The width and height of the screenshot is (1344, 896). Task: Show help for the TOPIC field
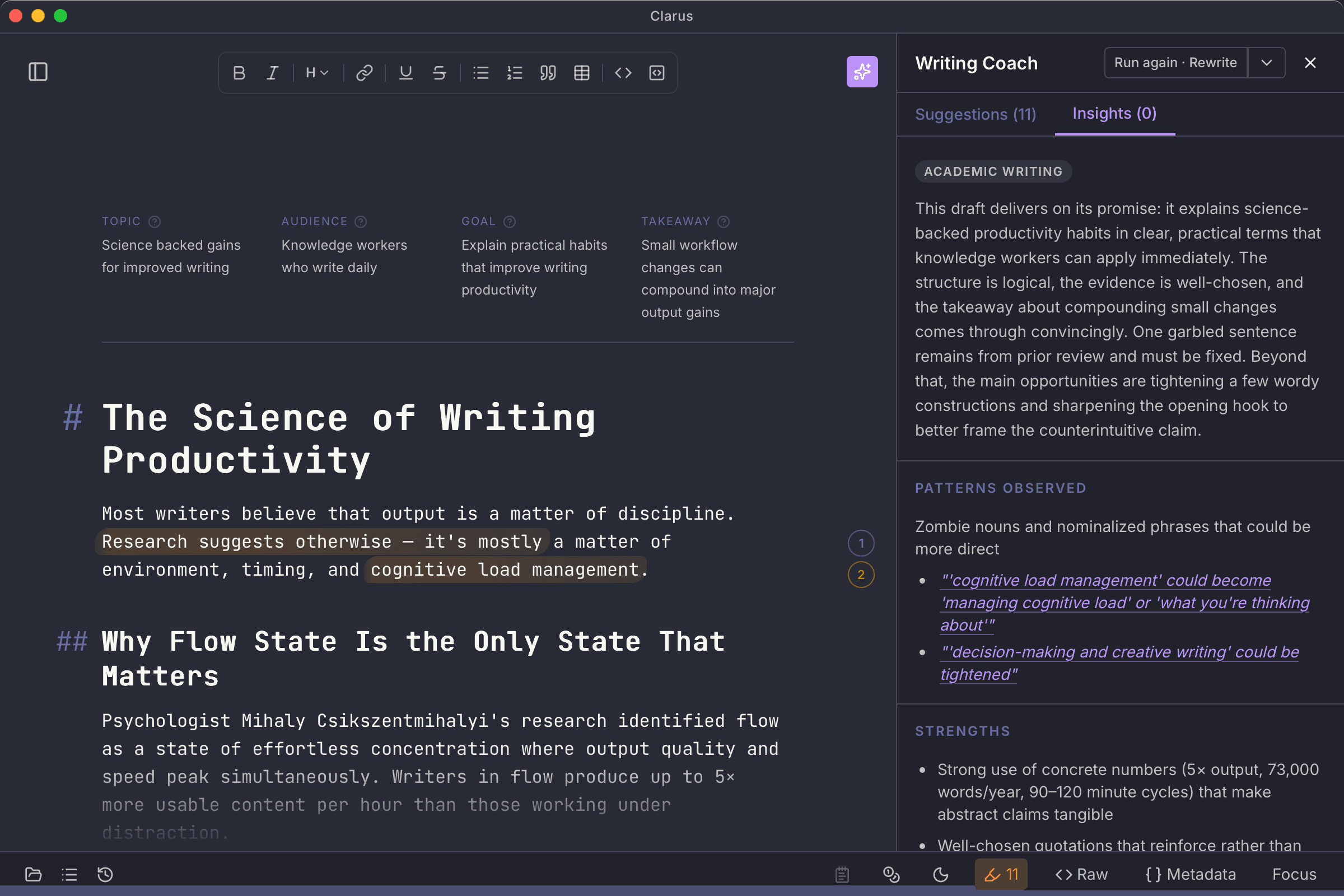[x=155, y=222]
